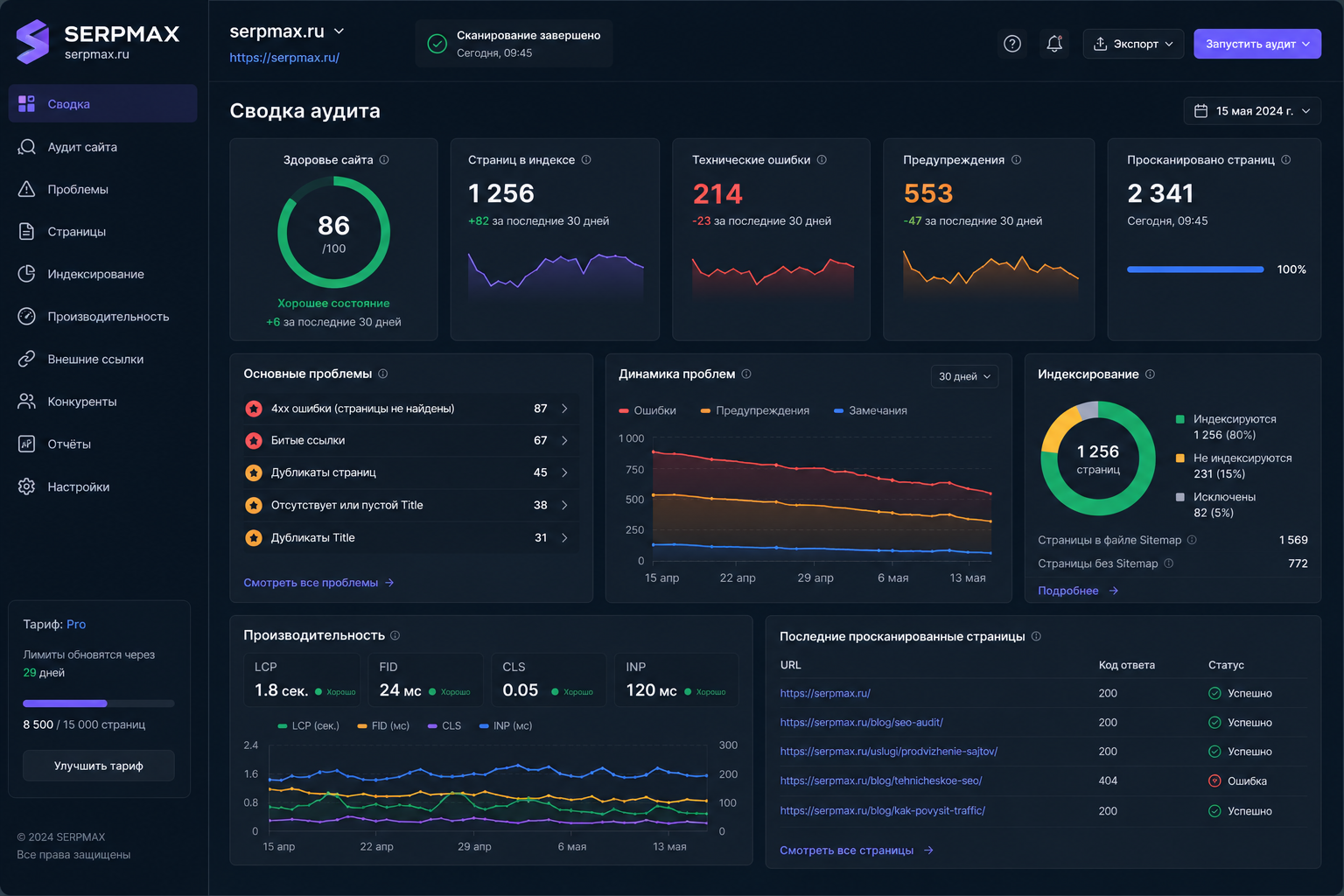The width and height of the screenshot is (1344, 896).
Task: Expand the Дубликаты Title issue row
Action: coord(410,537)
